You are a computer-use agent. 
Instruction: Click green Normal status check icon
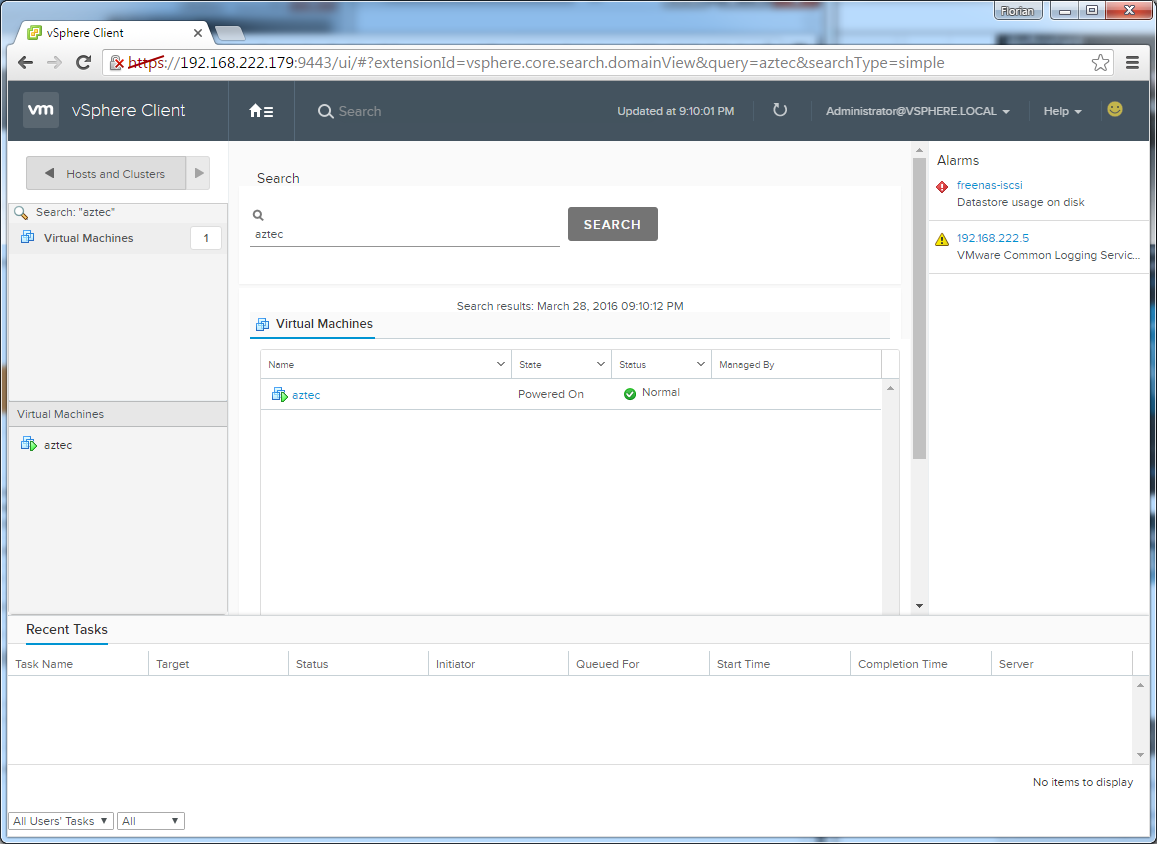point(629,394)
